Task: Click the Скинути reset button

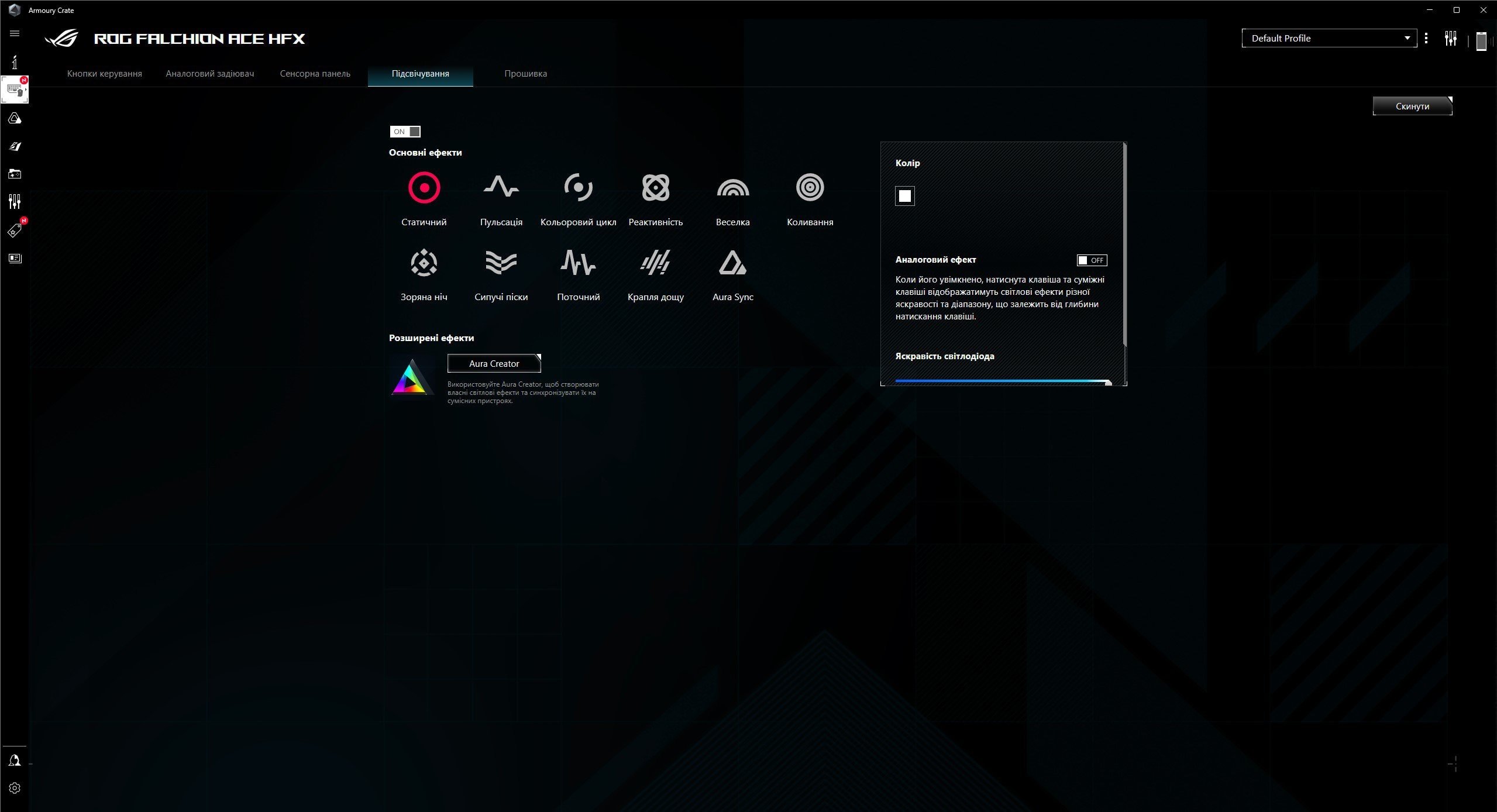Action: 1412,106
